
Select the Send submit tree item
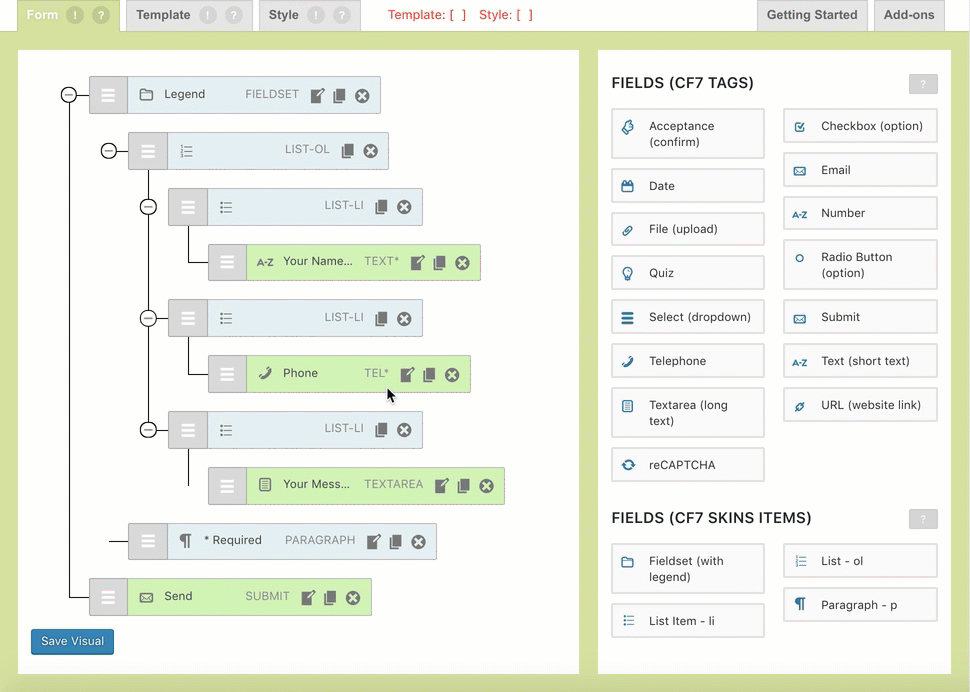tap(200, 597)
